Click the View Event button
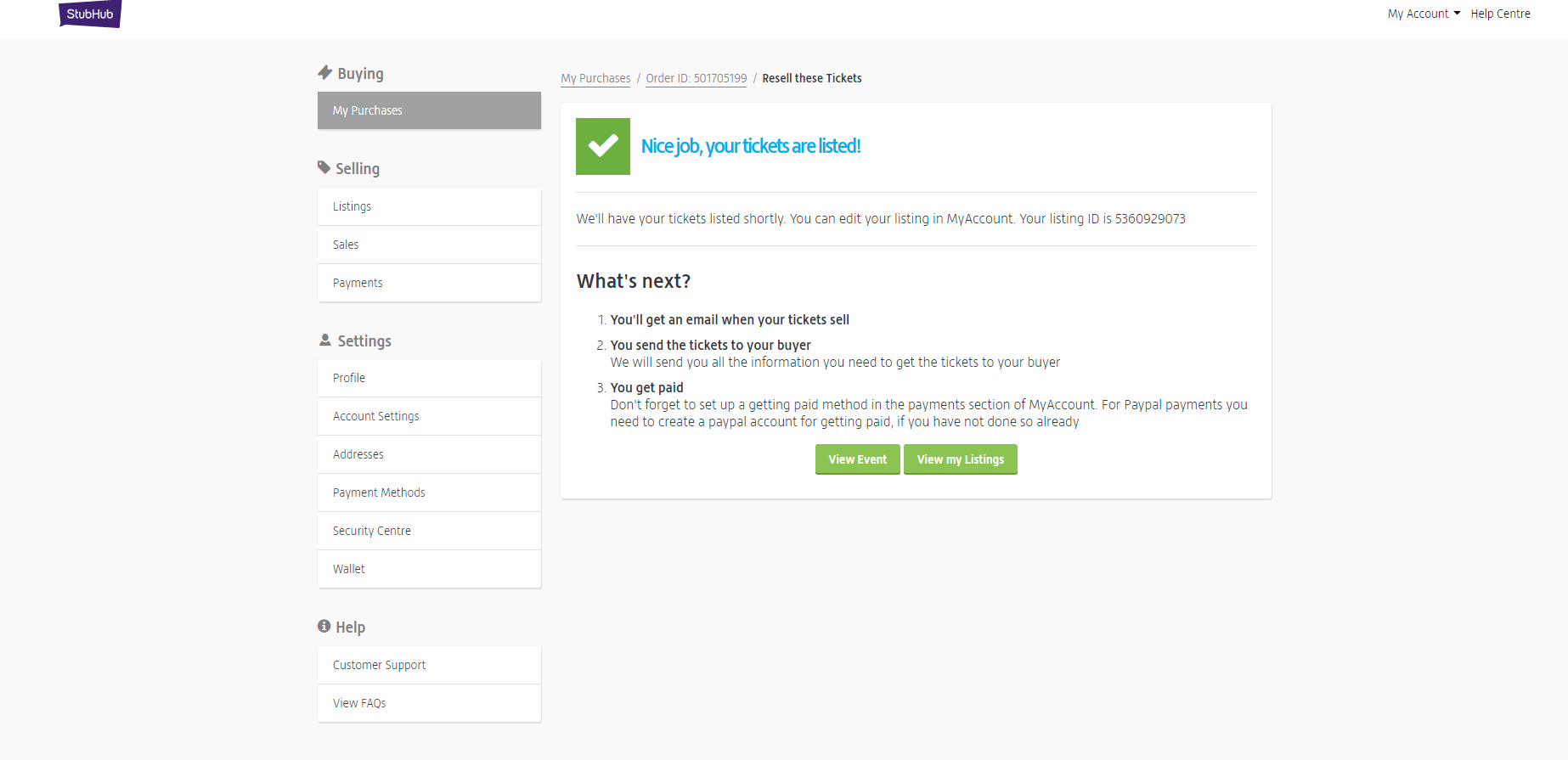 (857, 459)
